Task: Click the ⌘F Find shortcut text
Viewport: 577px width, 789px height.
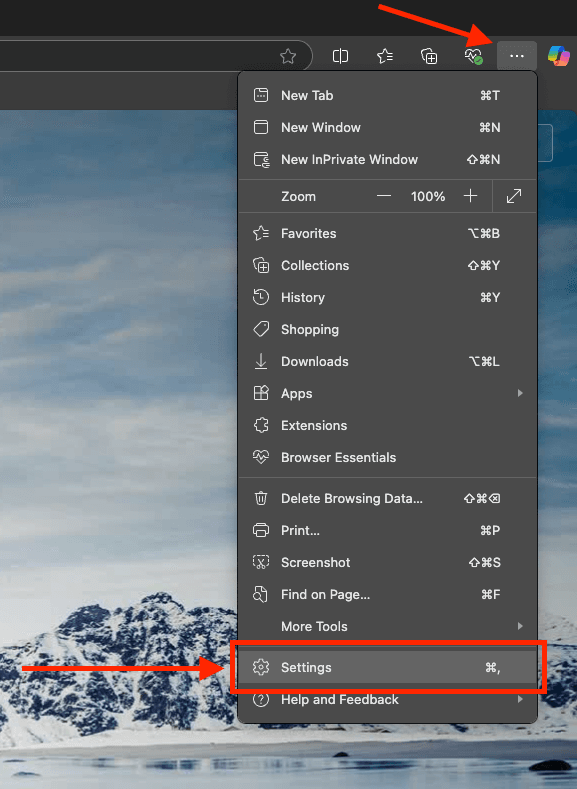Action: [x=490, y=595]
